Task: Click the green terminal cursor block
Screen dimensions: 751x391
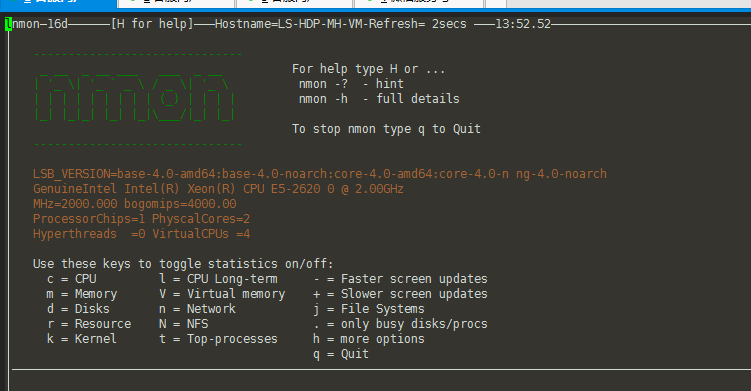Action: [8, 24]
